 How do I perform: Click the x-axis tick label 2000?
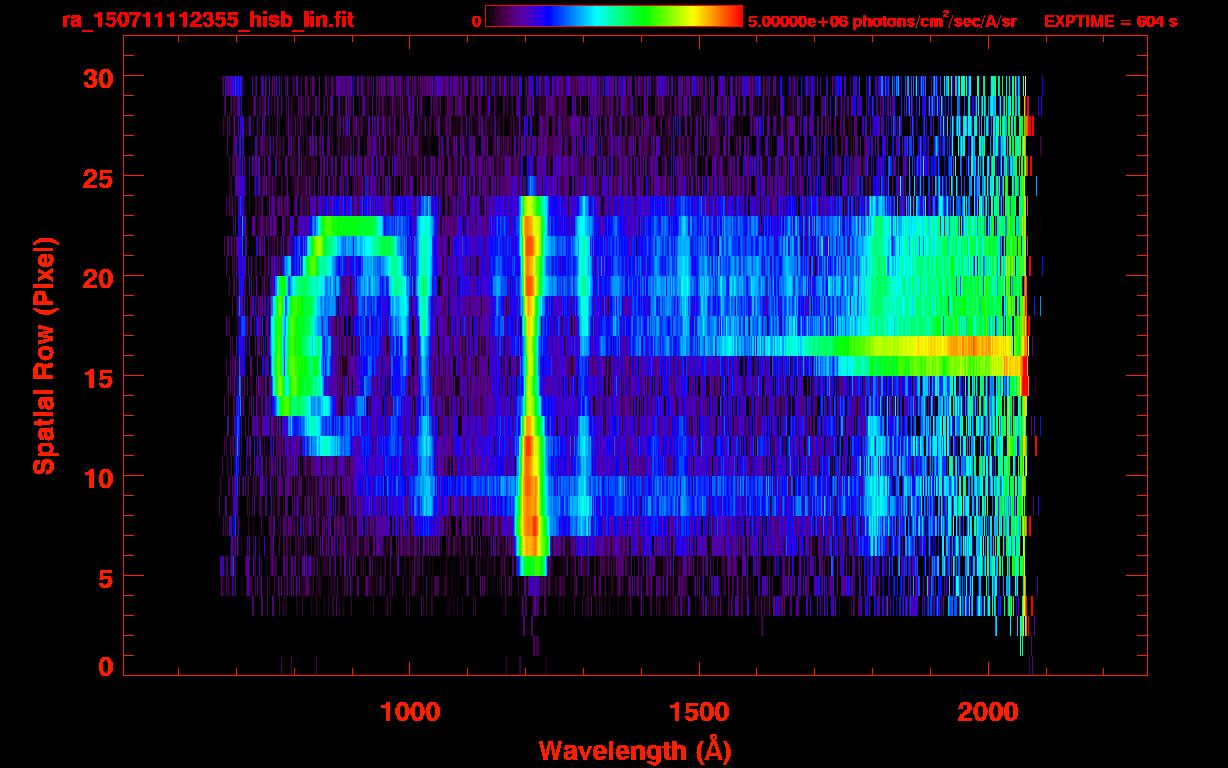988,712
